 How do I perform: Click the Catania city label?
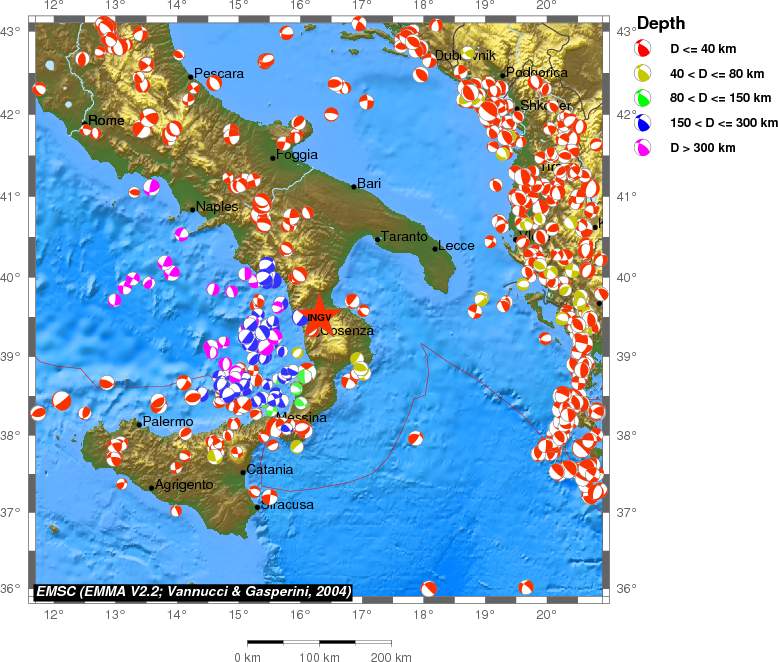pyautogui.click(x=269, y=469)
